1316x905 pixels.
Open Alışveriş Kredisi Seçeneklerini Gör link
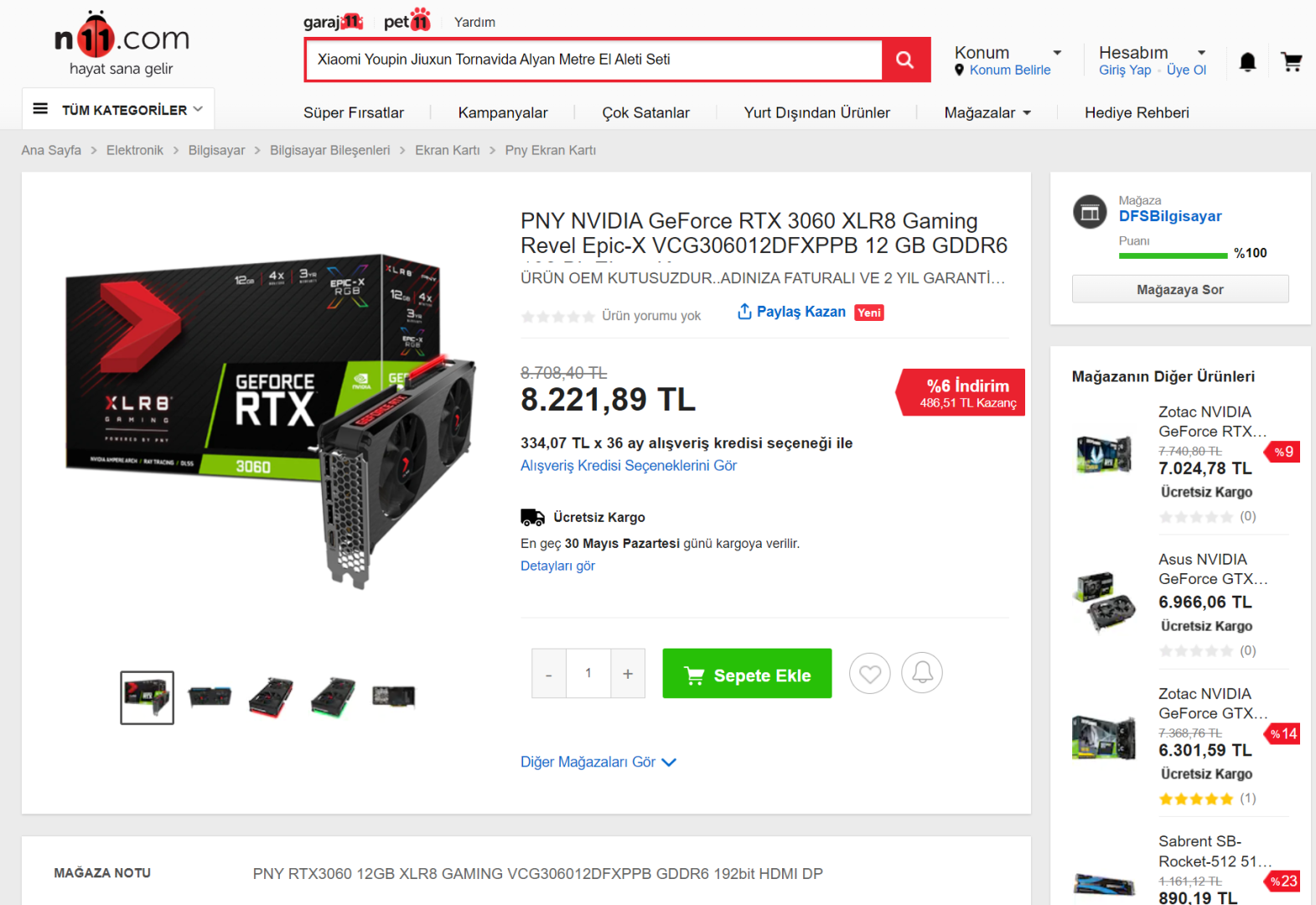[629, 466]
